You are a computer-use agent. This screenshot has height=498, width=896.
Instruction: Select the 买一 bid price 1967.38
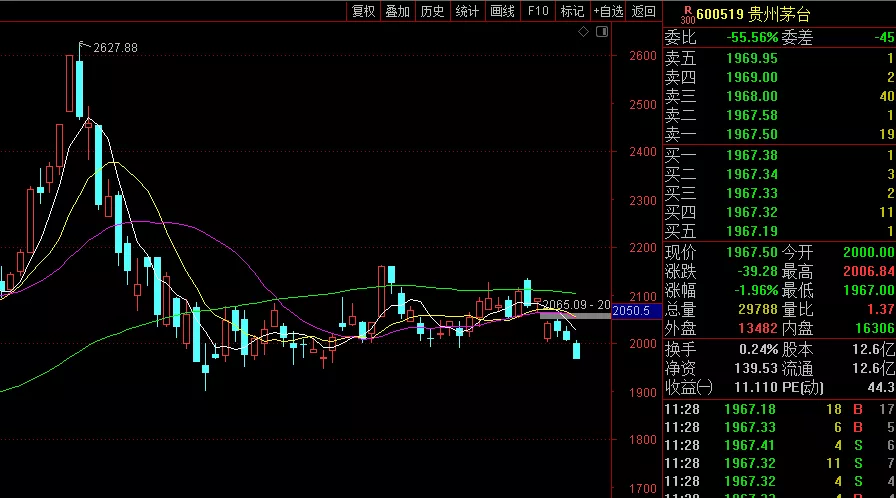tap(751, 155)
